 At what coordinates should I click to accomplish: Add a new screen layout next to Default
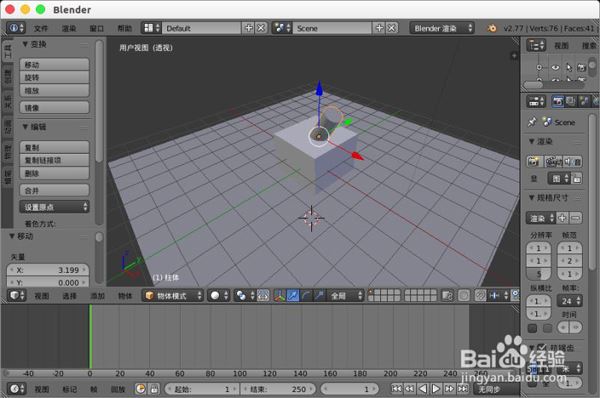point(249,28)
